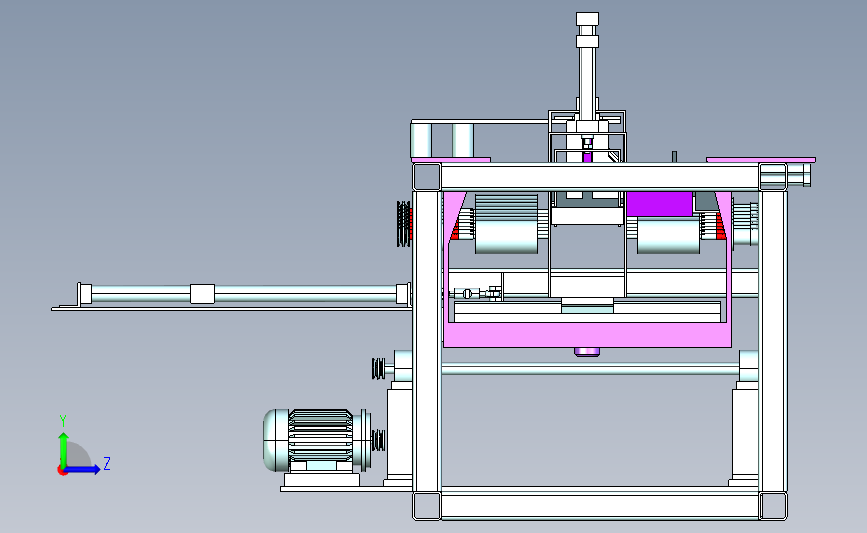
Task: Select the left vertical post of the frame
Action: 427,342
